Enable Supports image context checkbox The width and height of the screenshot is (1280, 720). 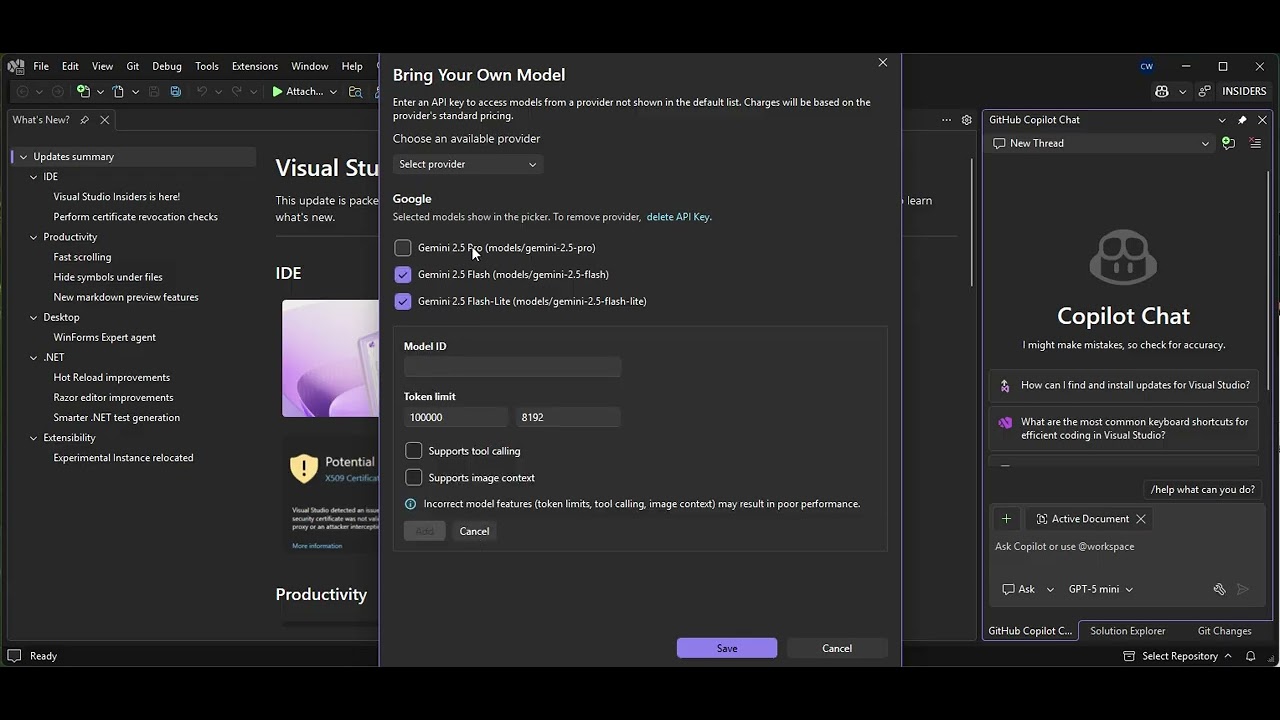pyautogui.click(x=414, y=478)
